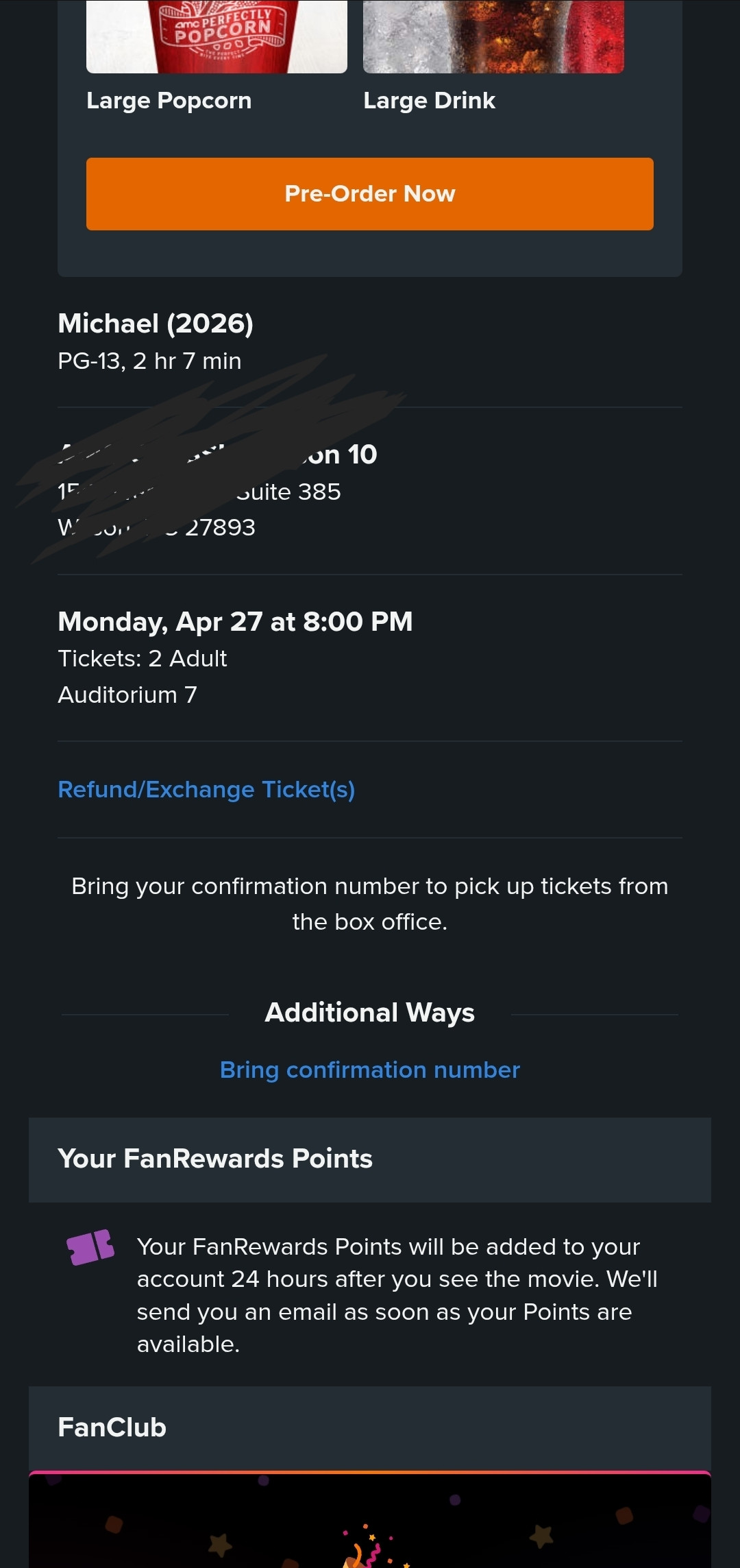This screenshot has height=1568, width=740.
Task: Tap the Monday, Apr 27 at 8:00 PM showtime
Action: (x=235, y=621)
